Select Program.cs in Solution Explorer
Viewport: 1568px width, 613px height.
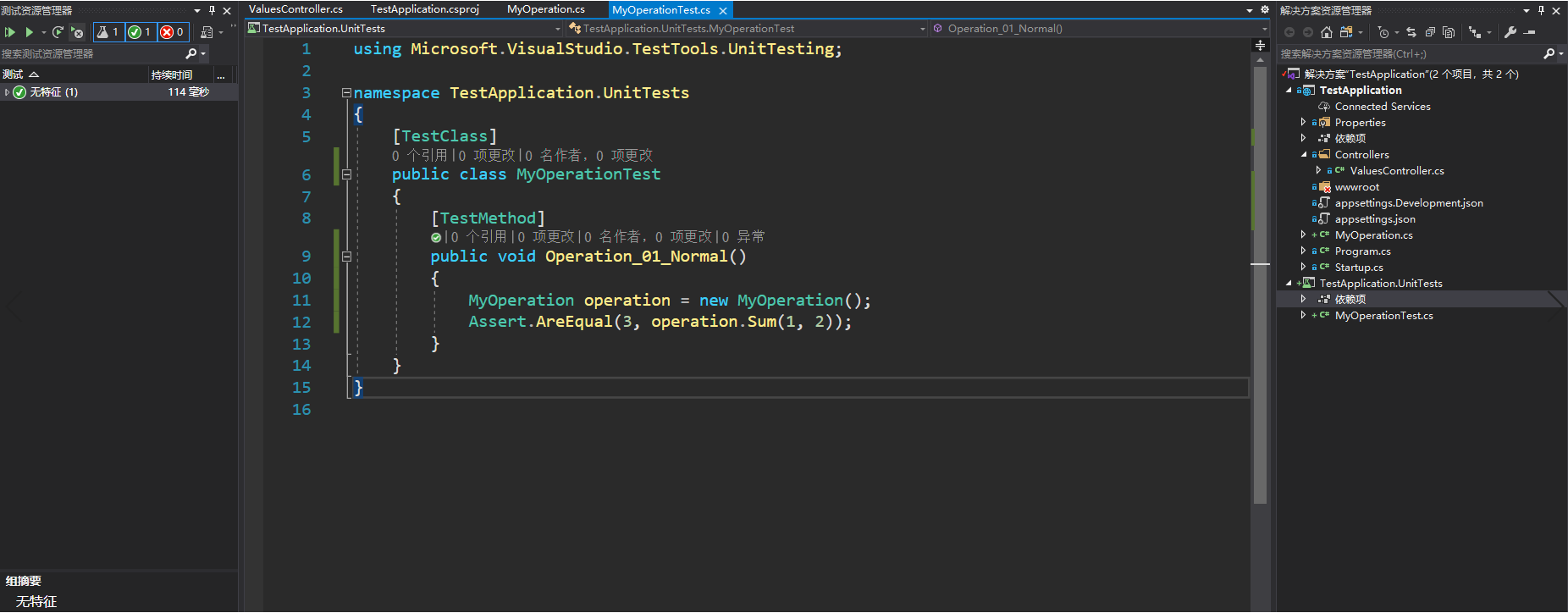(1362, 251)
